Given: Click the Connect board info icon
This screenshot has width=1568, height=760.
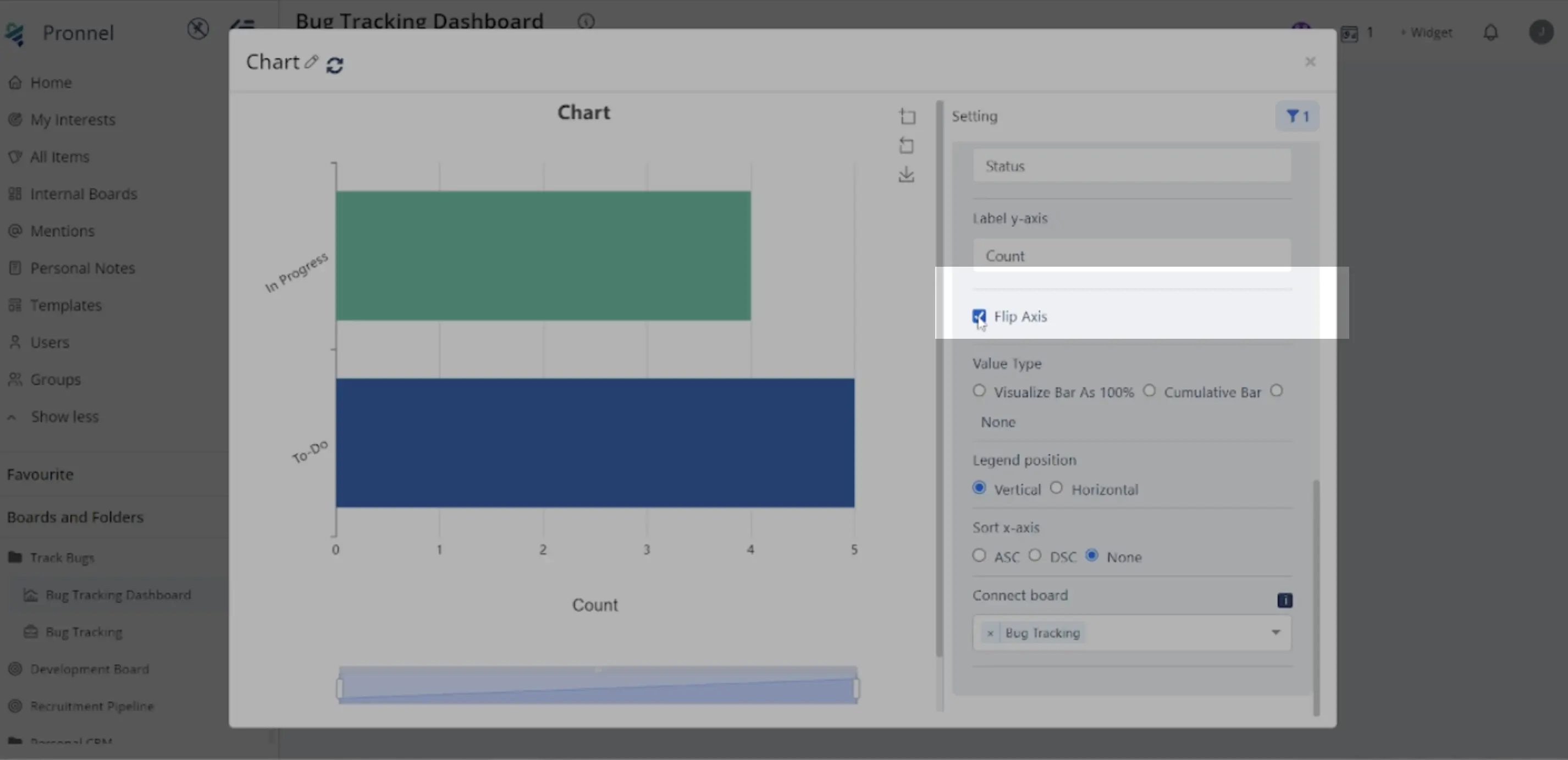Looking at the screenshot, I should (1284, 601).
